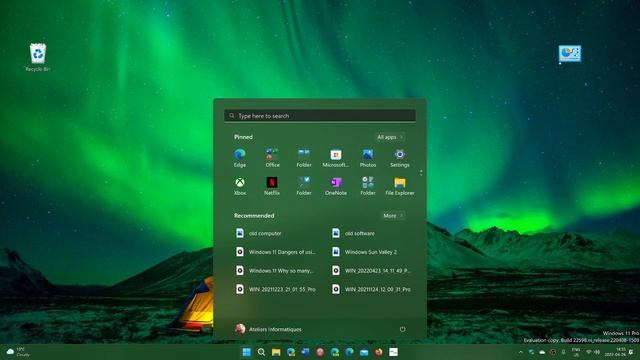Open 'Windows 11 Dangers of usi...' recommended item
640x360 pixels.
click(x=276, y=252)
